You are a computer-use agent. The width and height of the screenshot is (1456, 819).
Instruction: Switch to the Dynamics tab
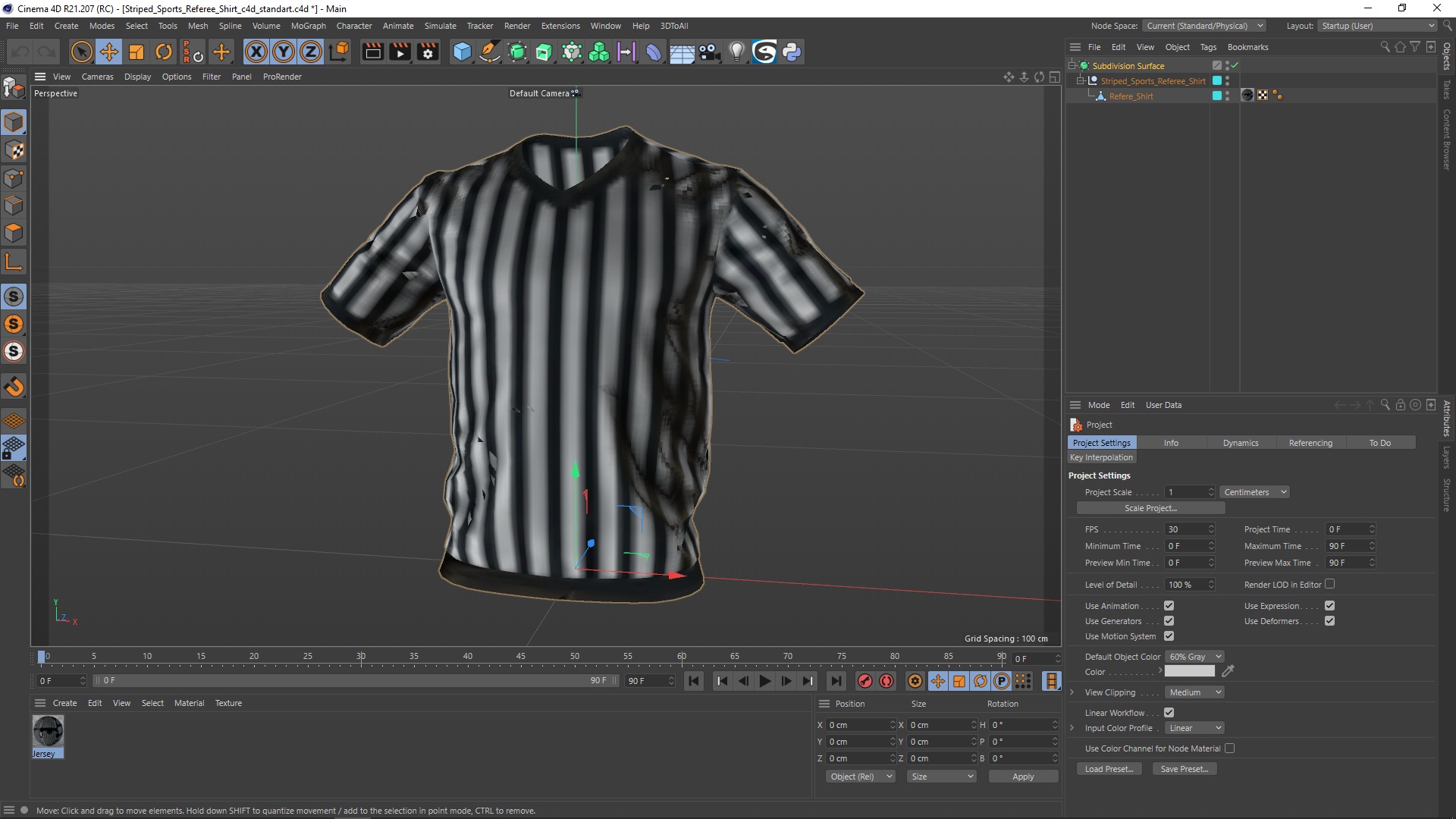click(1241, 442)
